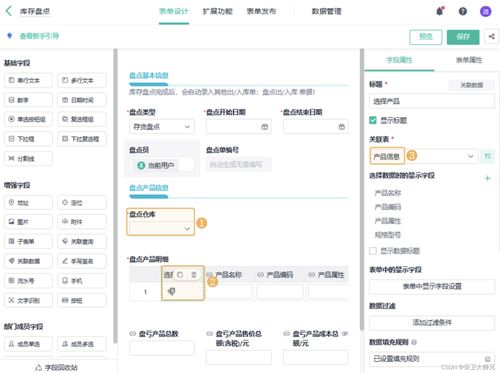
Task: Add a 关联查询 field
Action: click(x=82, y=241)
